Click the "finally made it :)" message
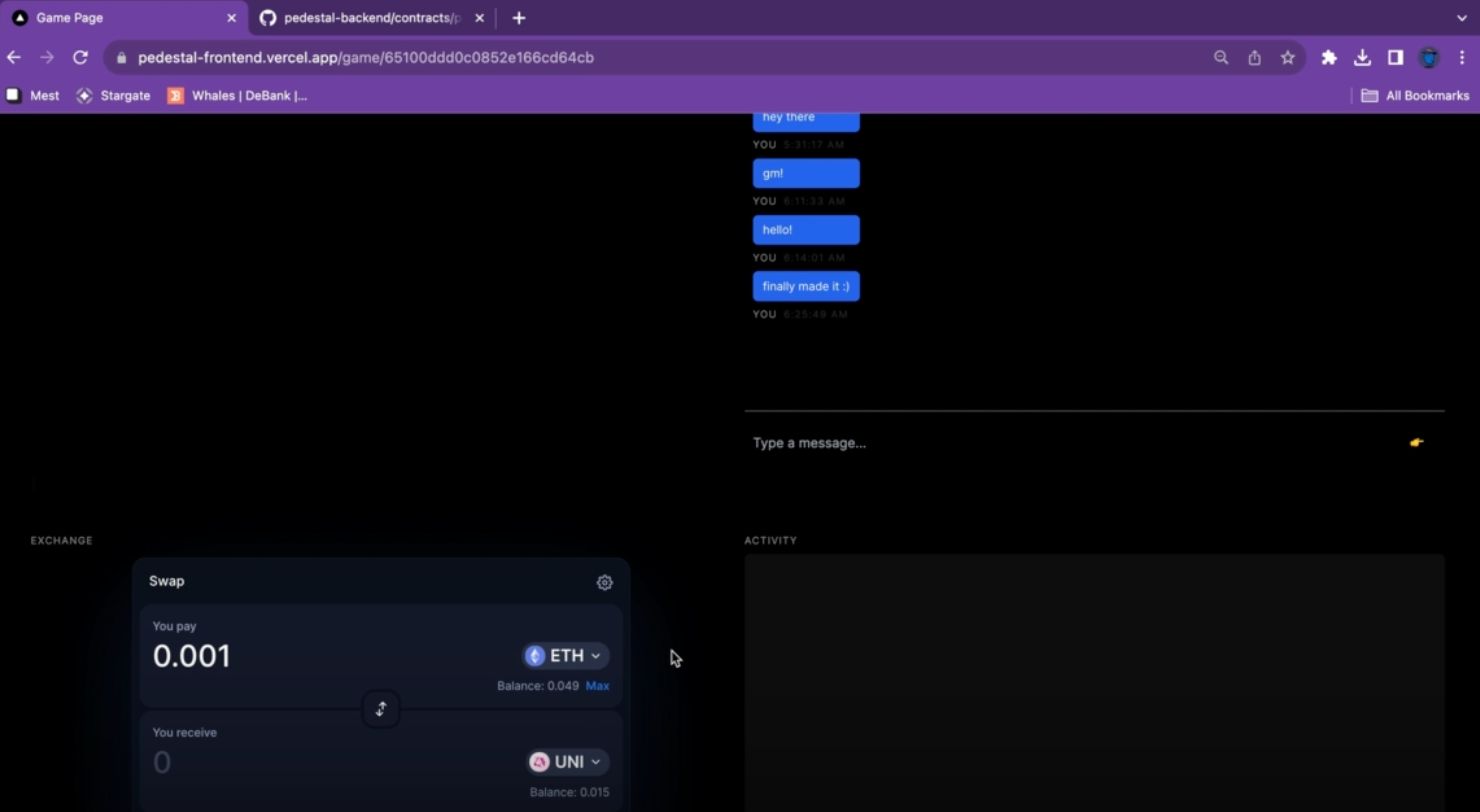1480x812 pixels. (806, 286)
